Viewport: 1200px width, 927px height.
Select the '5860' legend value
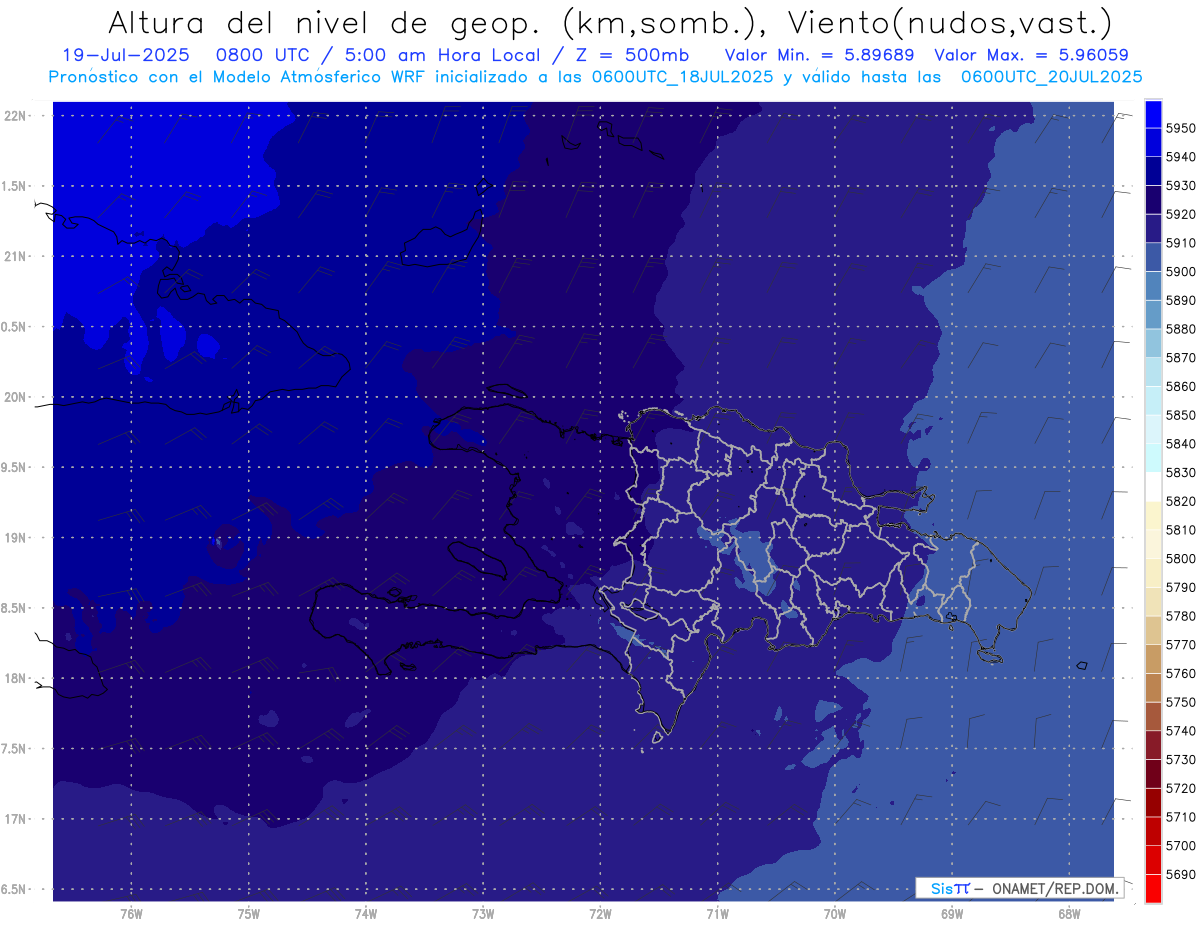[x=1181, y=386]
